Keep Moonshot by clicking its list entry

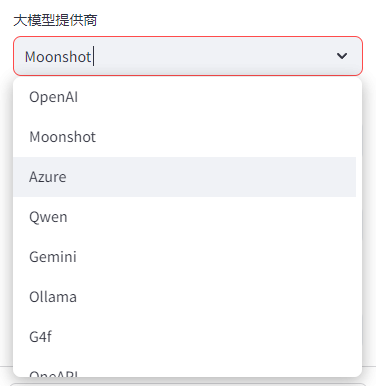[x=184, y=137]
